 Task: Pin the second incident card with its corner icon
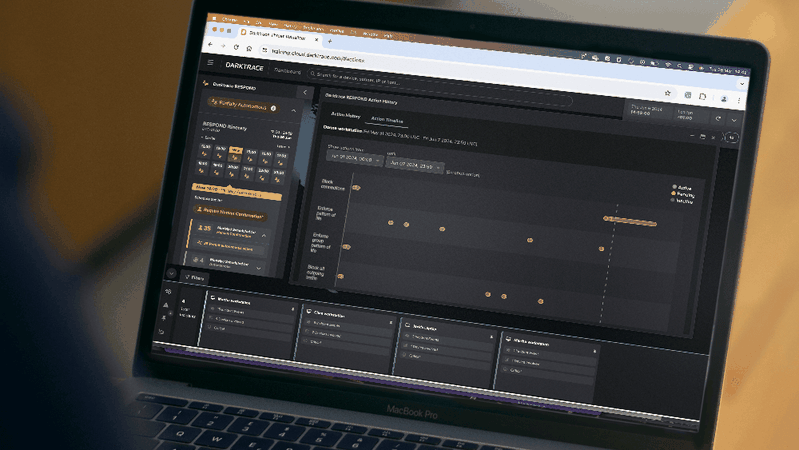point(391,323)
